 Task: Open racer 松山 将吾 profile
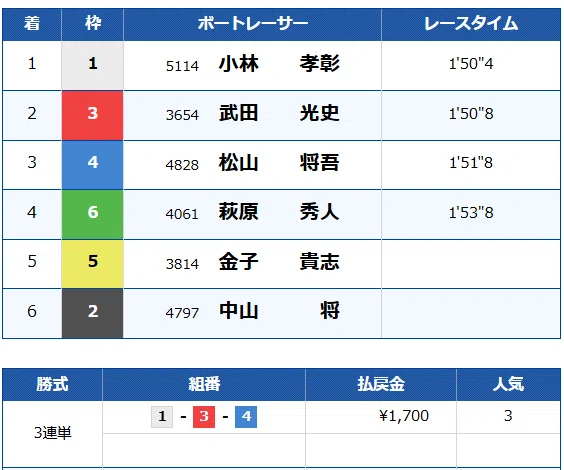coord(279,163)
